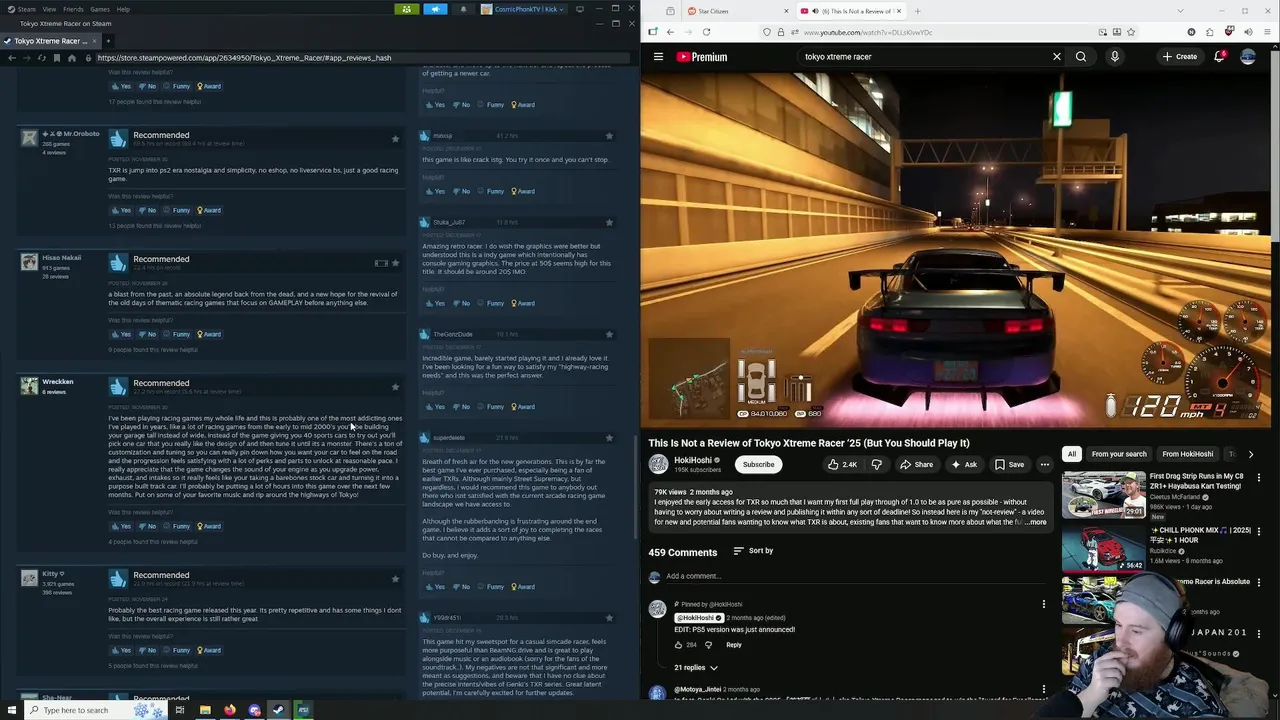
Task: Expand the 21 replies thread
Action: [696, 668]
